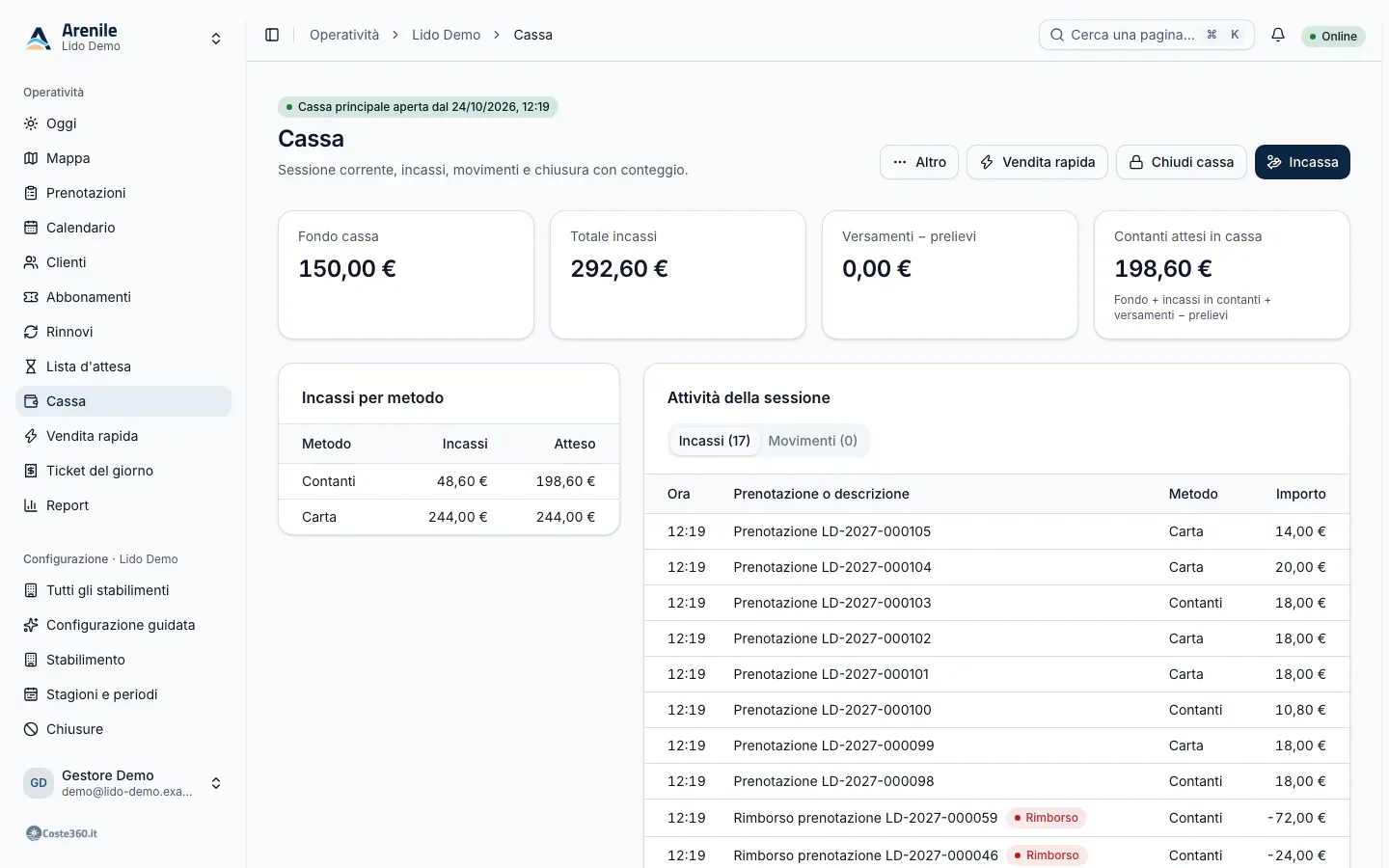Open the Calendario sidebar link
Screen dimensions: 1389x868
[x=123, y=228]
